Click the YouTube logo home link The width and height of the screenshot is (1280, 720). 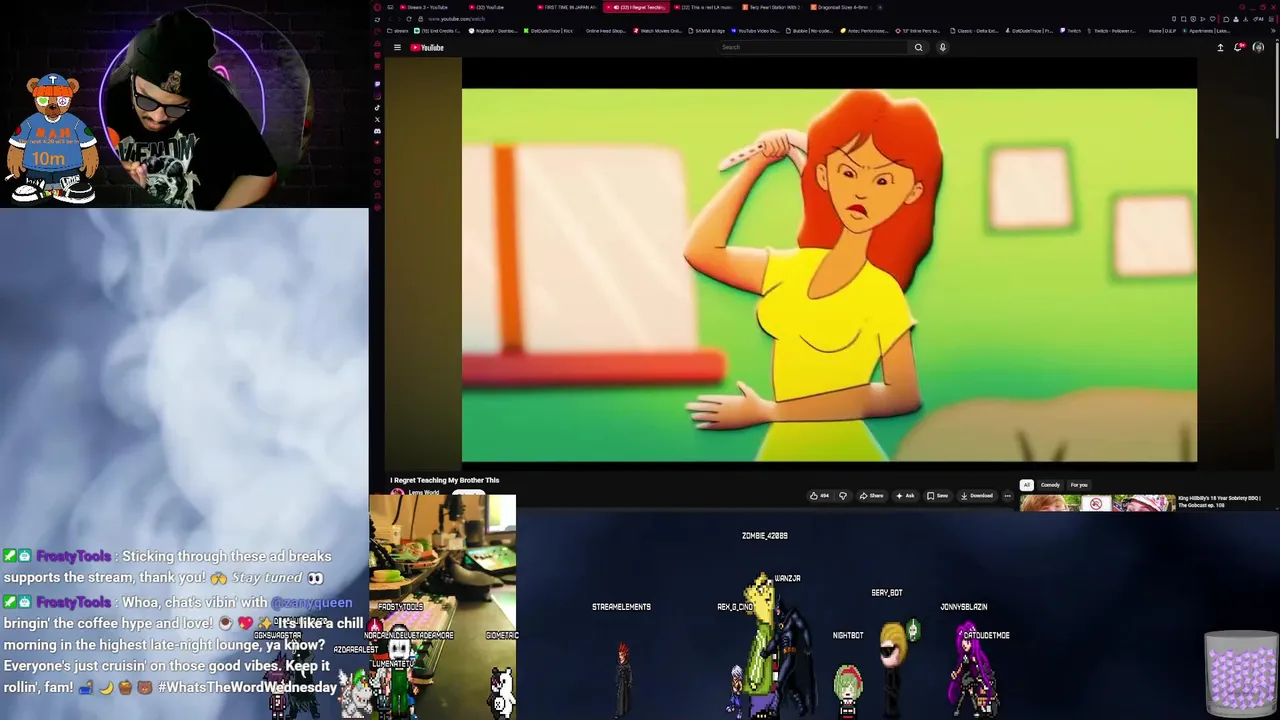pyautogui.click(x=427, y=47)
